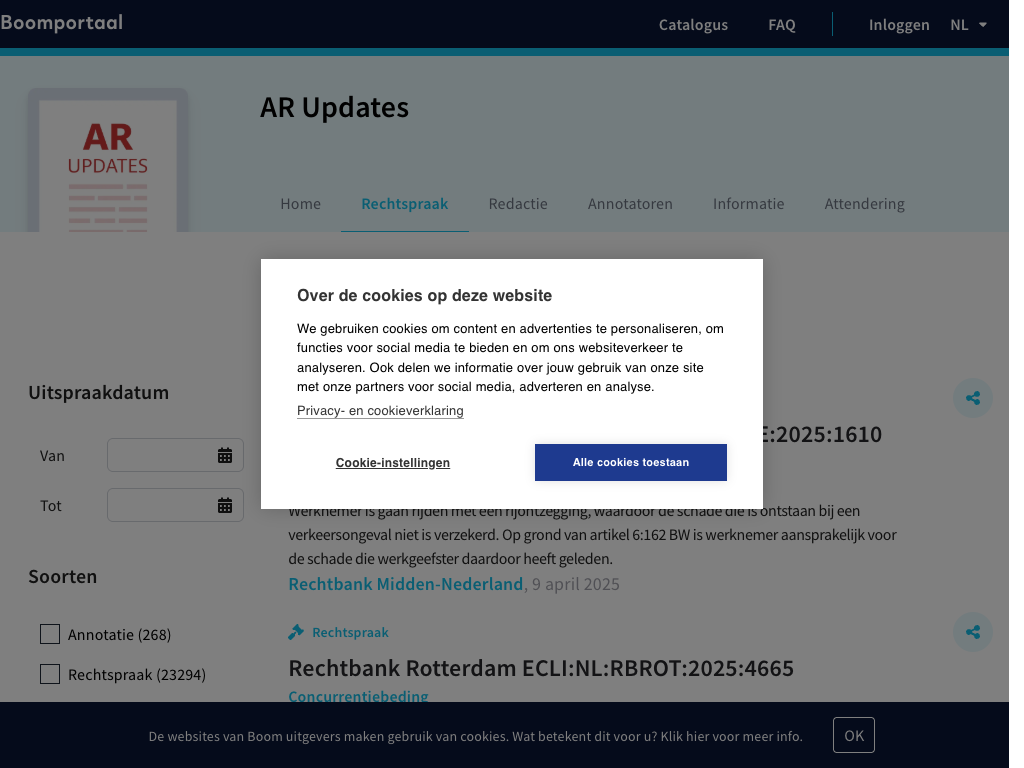Open Privacy- en cookieverklaring link

tap(380, 411)
